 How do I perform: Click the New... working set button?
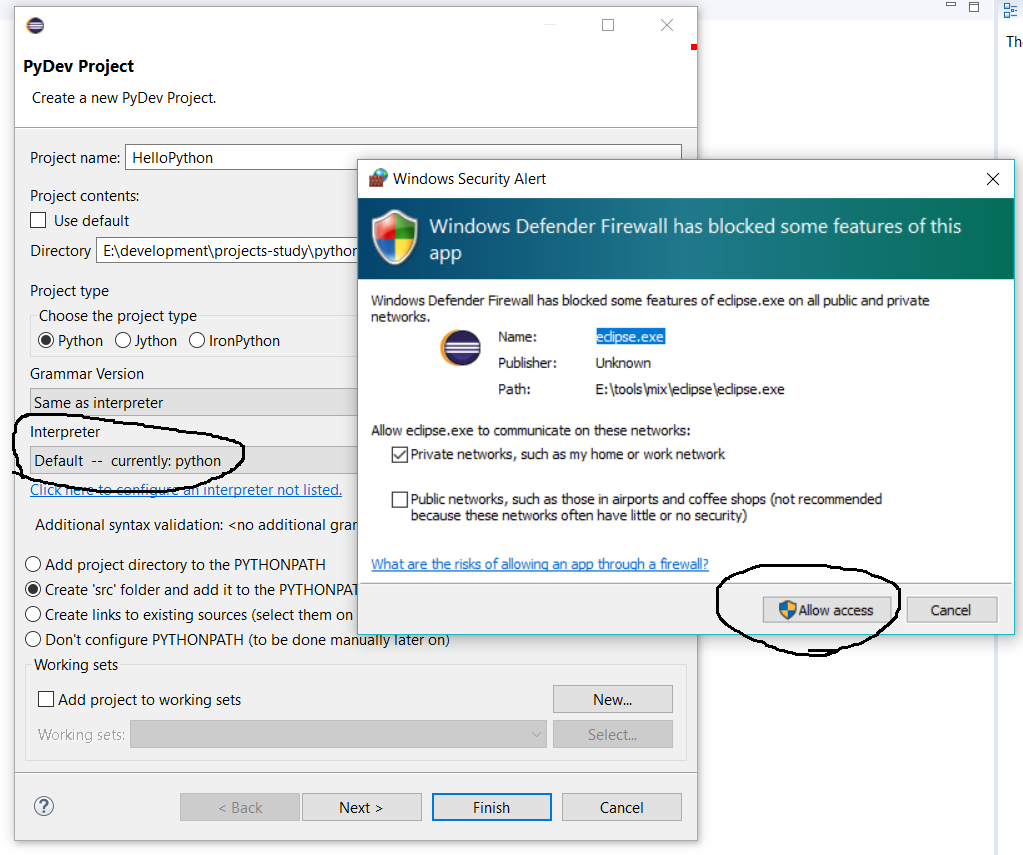pos(613,700)
